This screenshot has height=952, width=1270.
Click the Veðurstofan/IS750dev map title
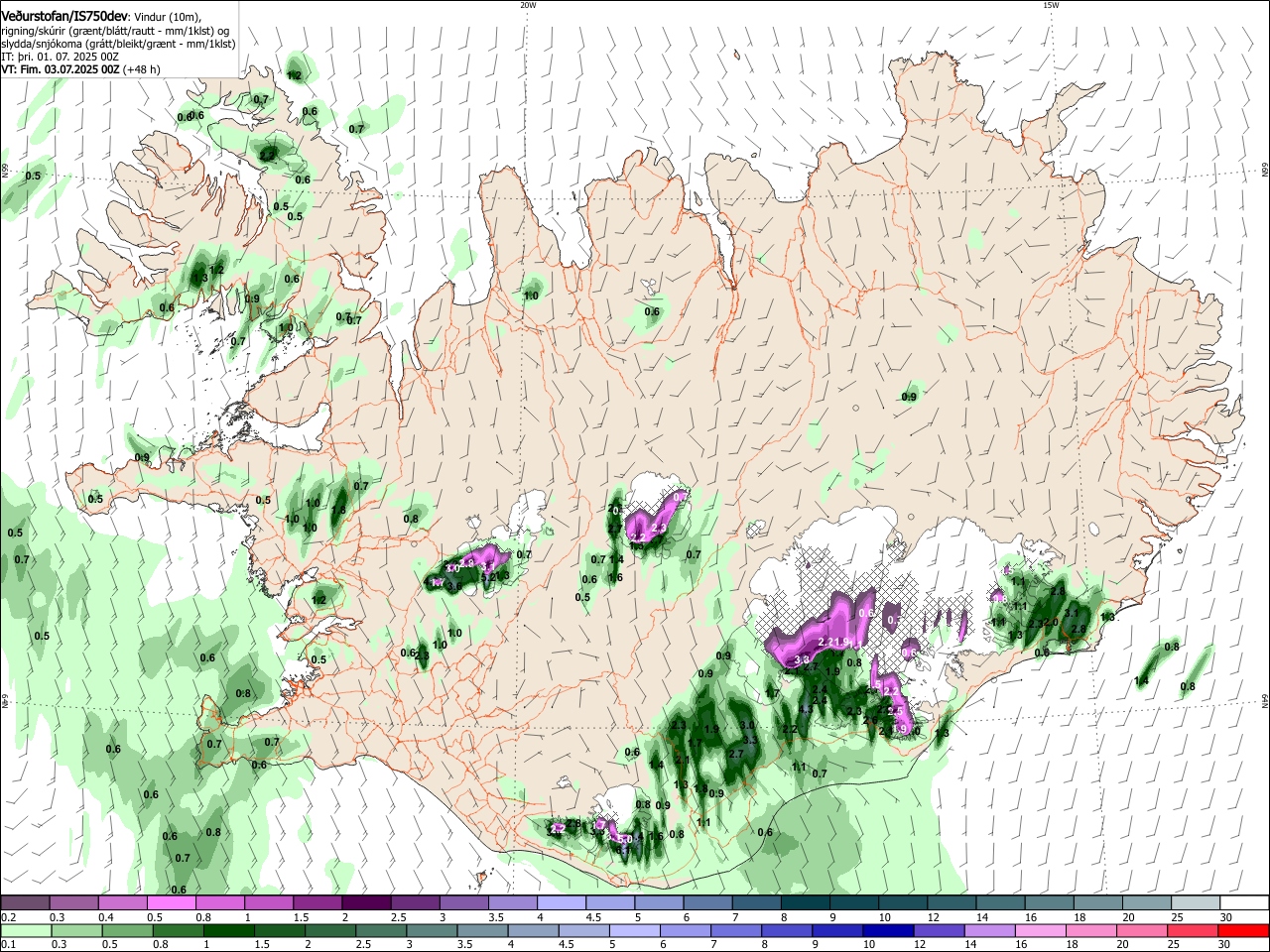tap(63, 17)
